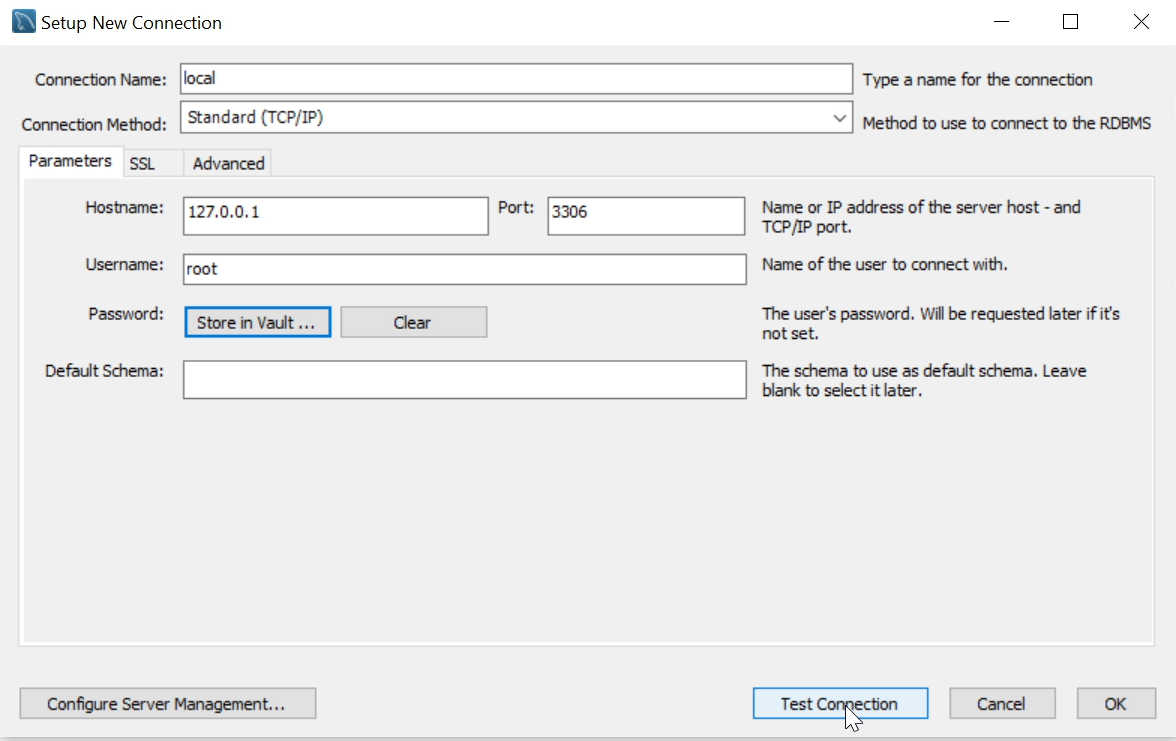This screenshot has height=741, width=1176.
Task: Select the Username field containing root
Action: coord(463,269)
